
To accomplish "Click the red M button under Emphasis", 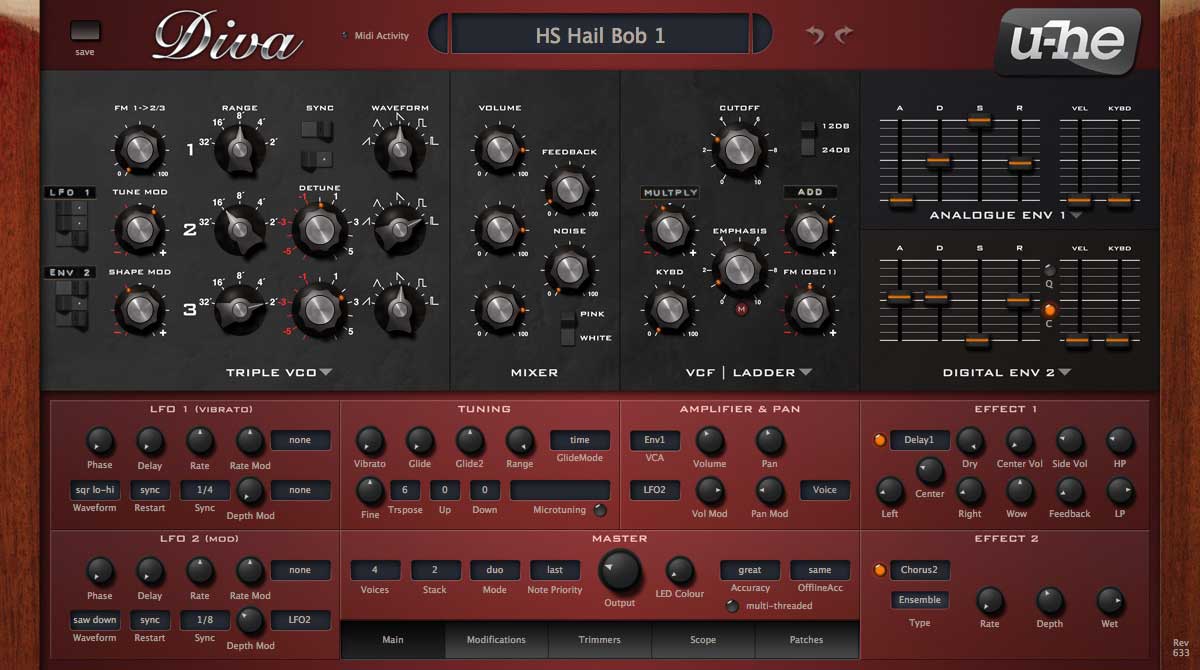I will pyautogui.click(x=741, y=310).
